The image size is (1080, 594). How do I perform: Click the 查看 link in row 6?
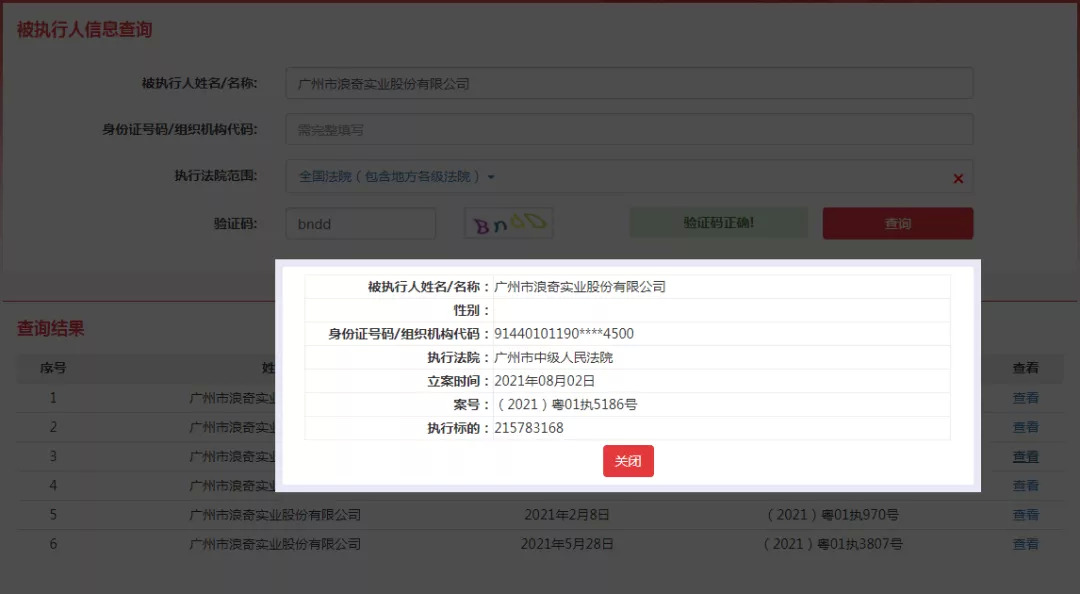pyautogui.click(x=1026, y=544)
